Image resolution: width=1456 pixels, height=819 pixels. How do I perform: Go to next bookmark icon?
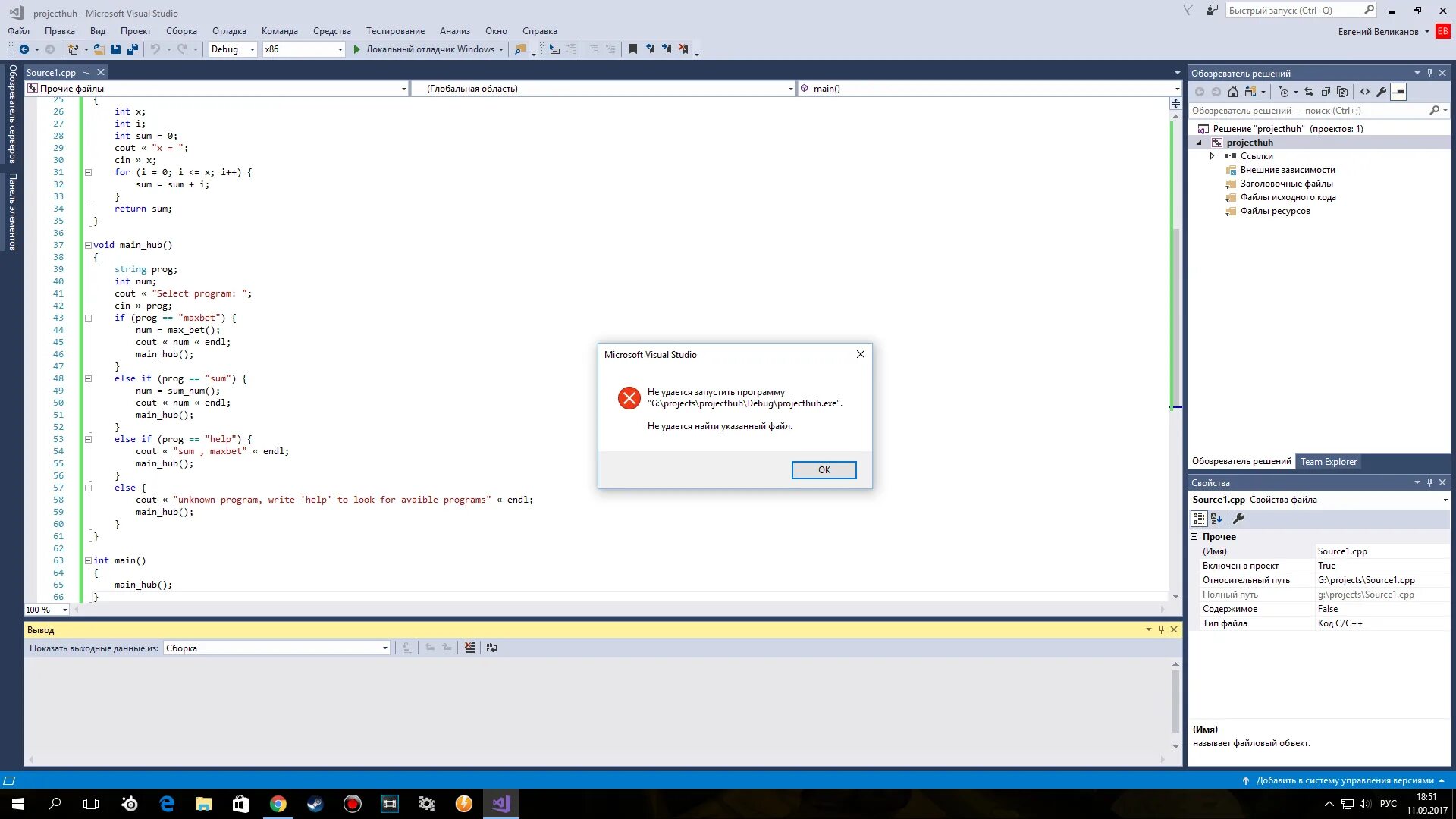coord(667,49)
